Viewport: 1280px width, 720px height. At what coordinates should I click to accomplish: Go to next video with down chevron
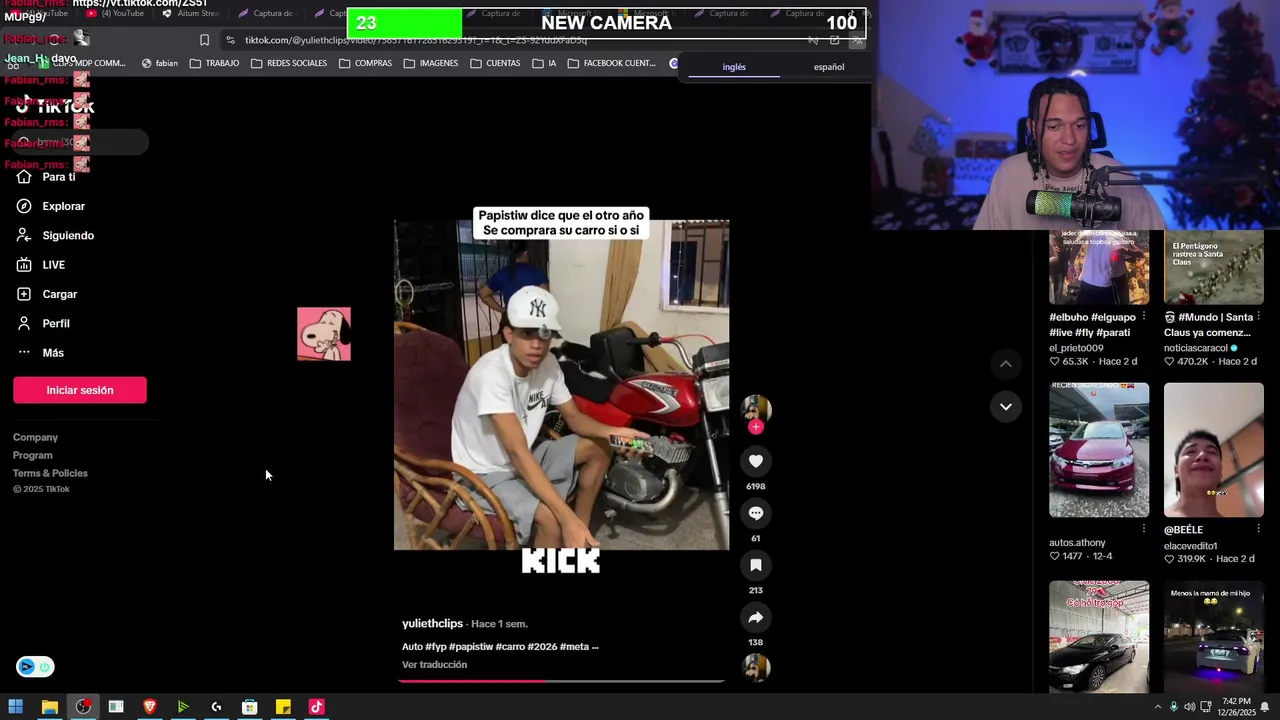pos(1006,406)
